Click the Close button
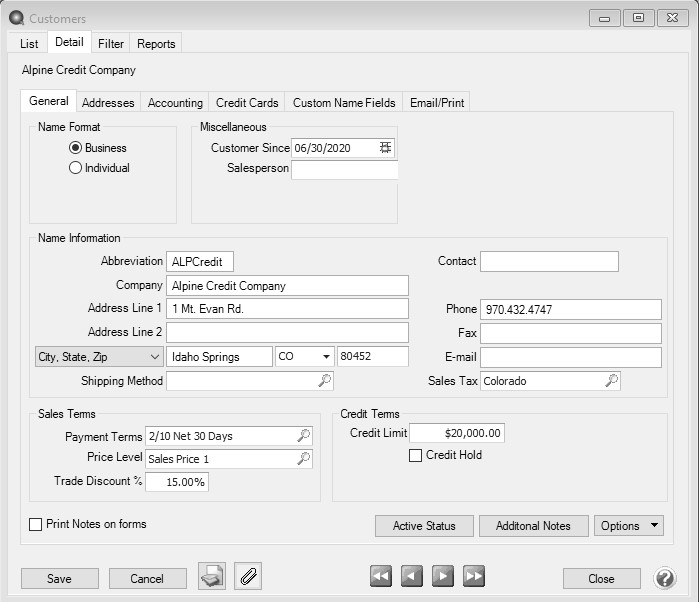 pyautogui.click(x=601, y=578)
